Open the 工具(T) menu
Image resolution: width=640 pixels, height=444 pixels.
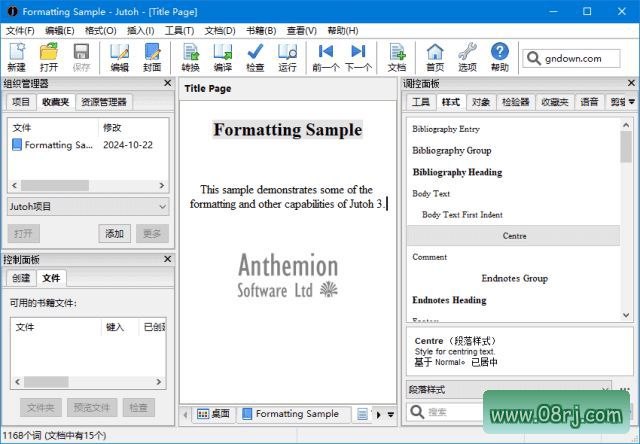point(179,31)
